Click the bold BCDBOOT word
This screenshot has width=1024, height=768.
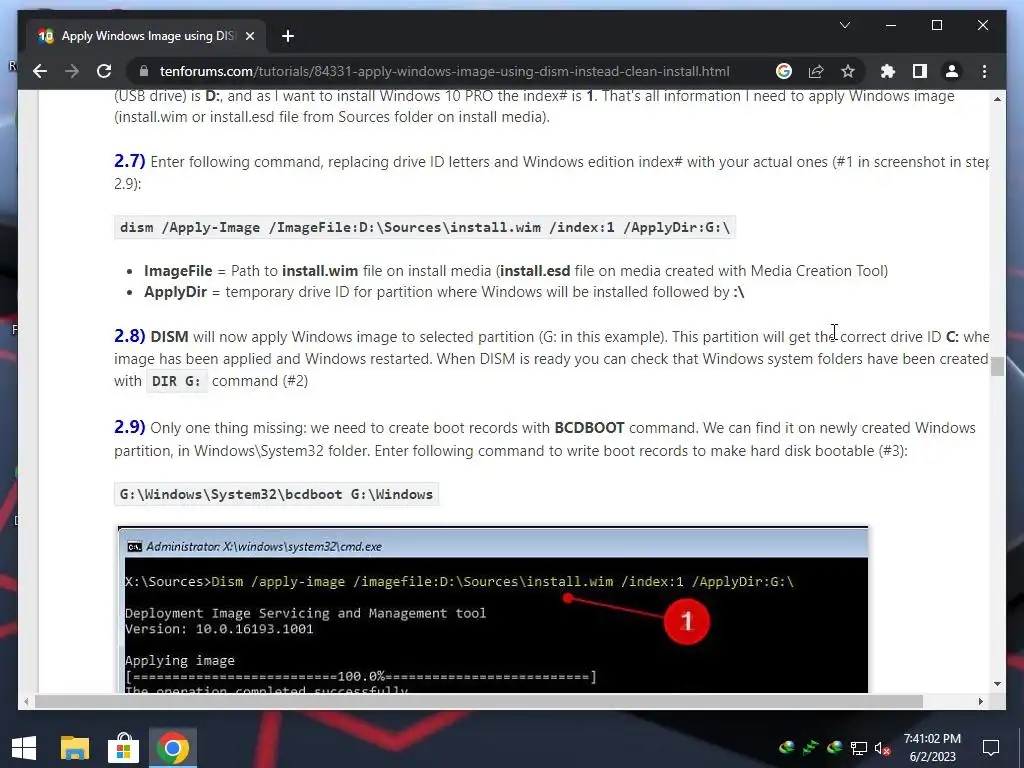click(x=589, y=428)
